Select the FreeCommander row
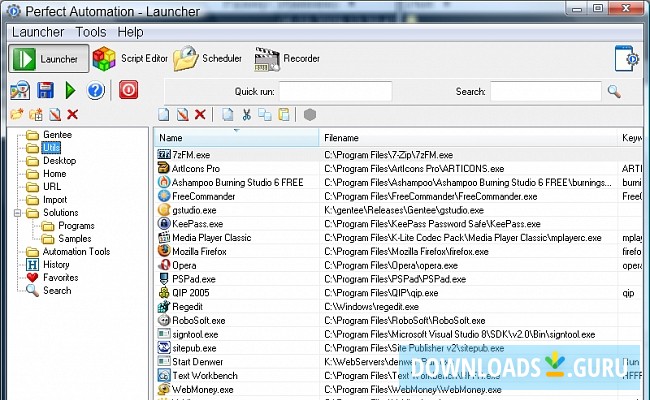650x400 pixels. 398,196
